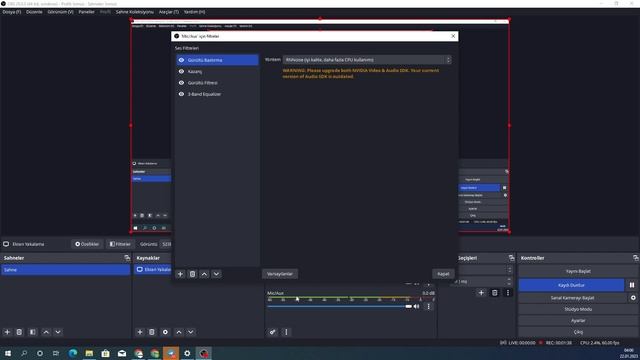640x360 pixels.
Task: Click the Çıkış exit button
Action: click(x=578, y=332)
